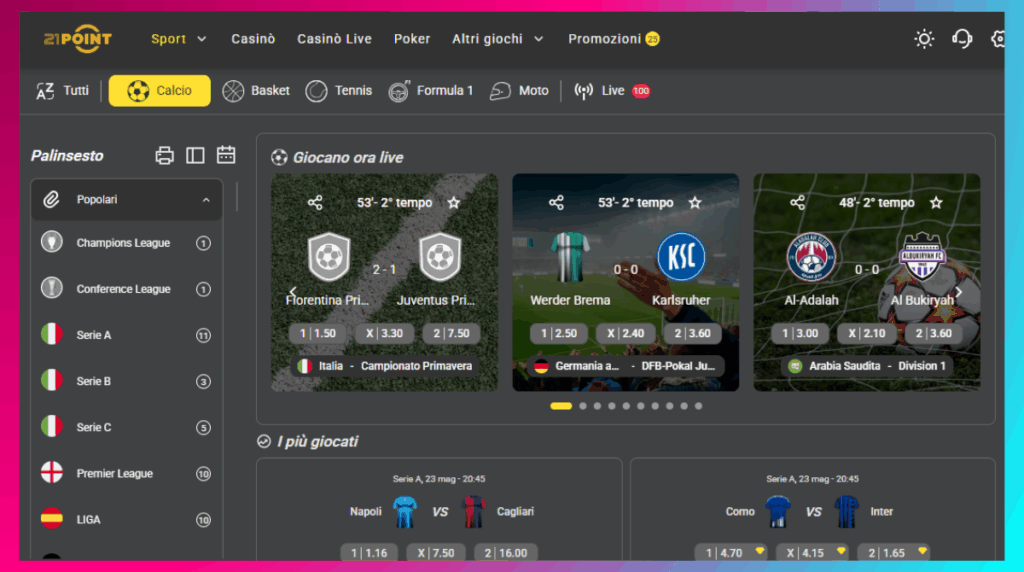Bet 2 at 3.60 on Al Bukiryah
Screen dimensions: 1024x572
click(x=933, y=334)
